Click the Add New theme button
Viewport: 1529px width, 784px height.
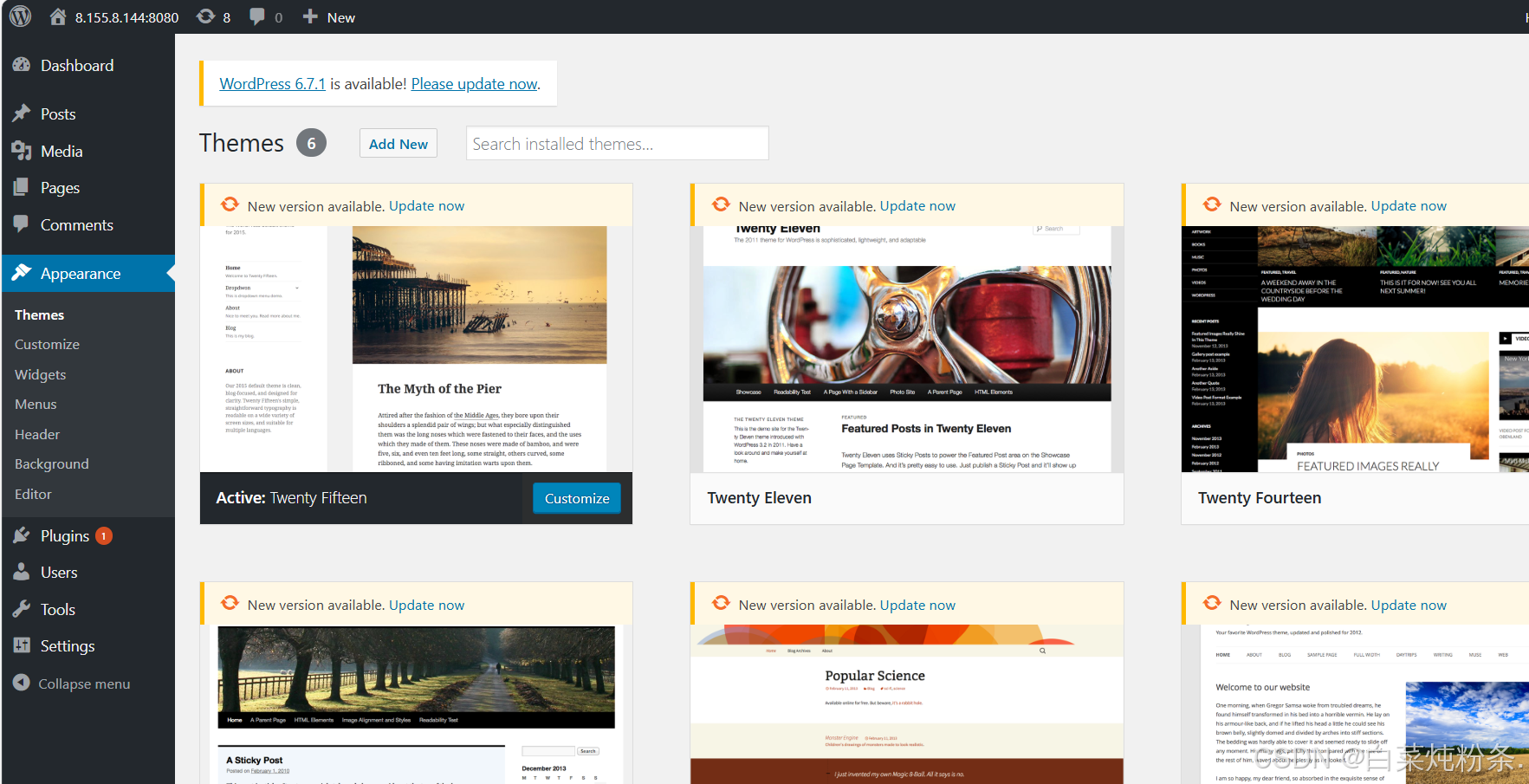(x=398, y=144)
